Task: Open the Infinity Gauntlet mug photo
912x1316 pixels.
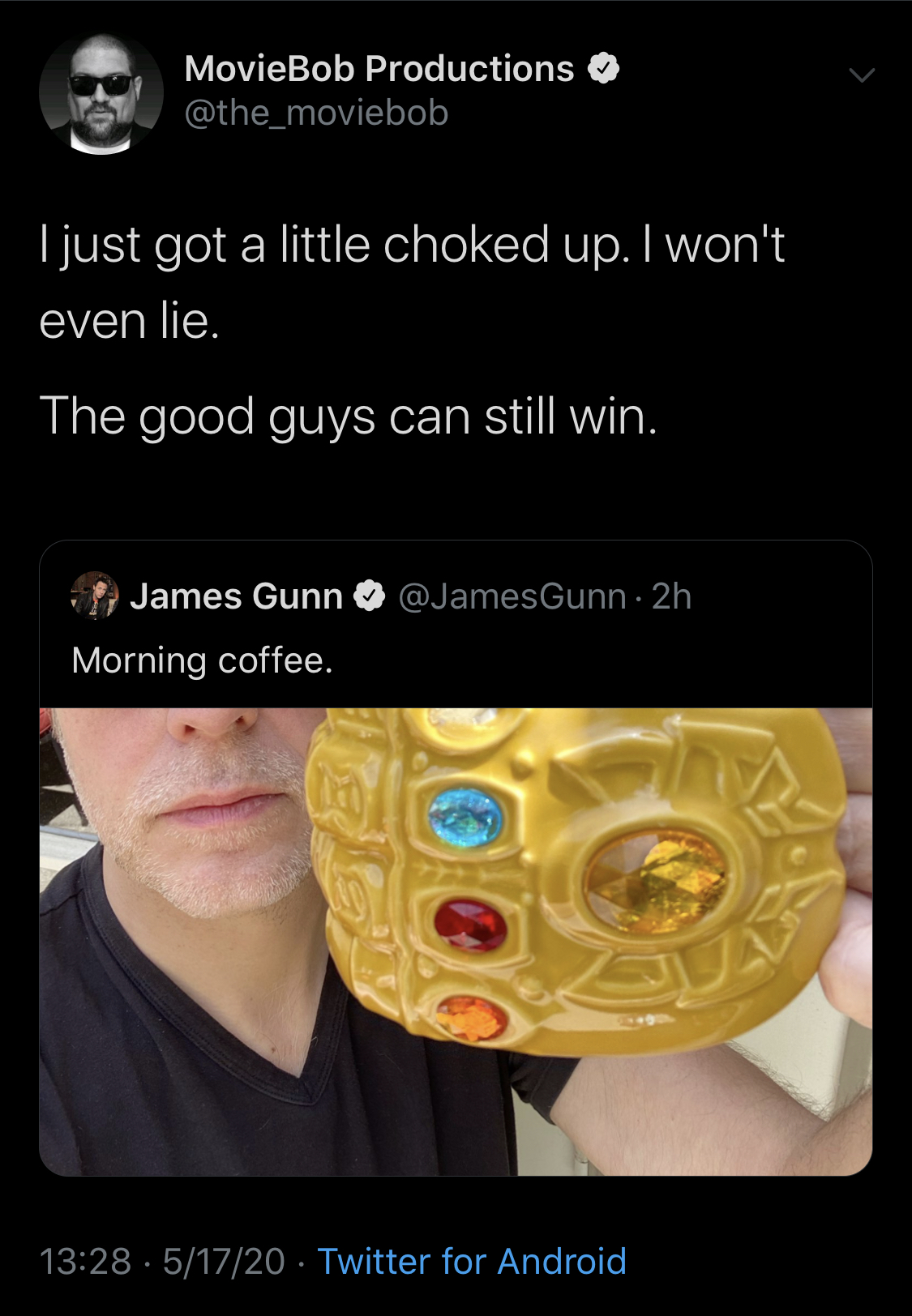Action: (x=456, y=942)
